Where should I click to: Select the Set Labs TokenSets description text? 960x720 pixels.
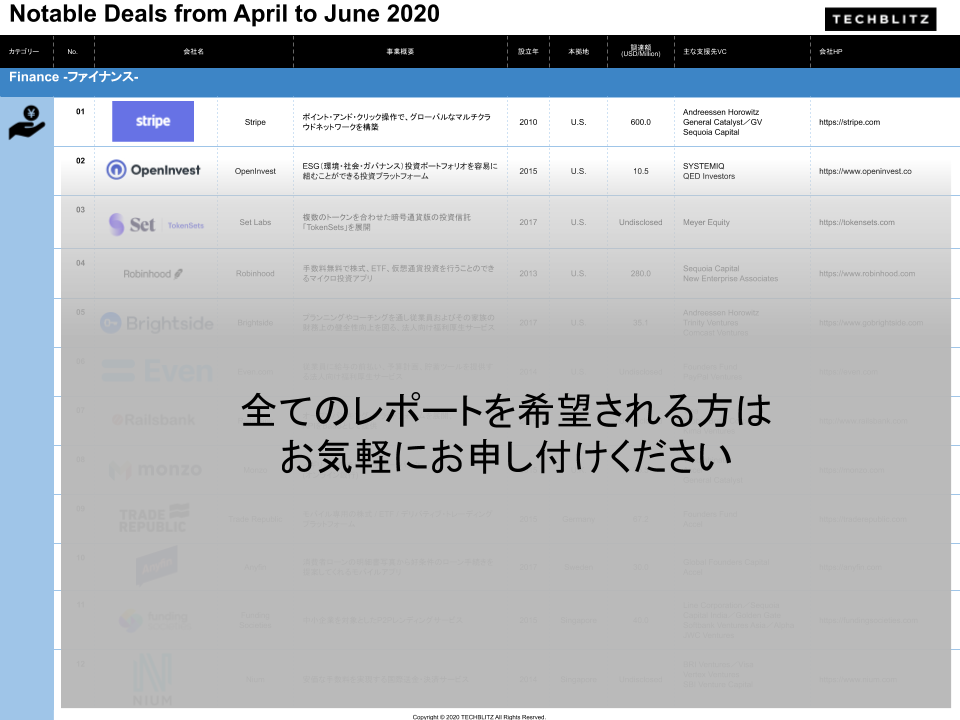[x=386, y=222]
